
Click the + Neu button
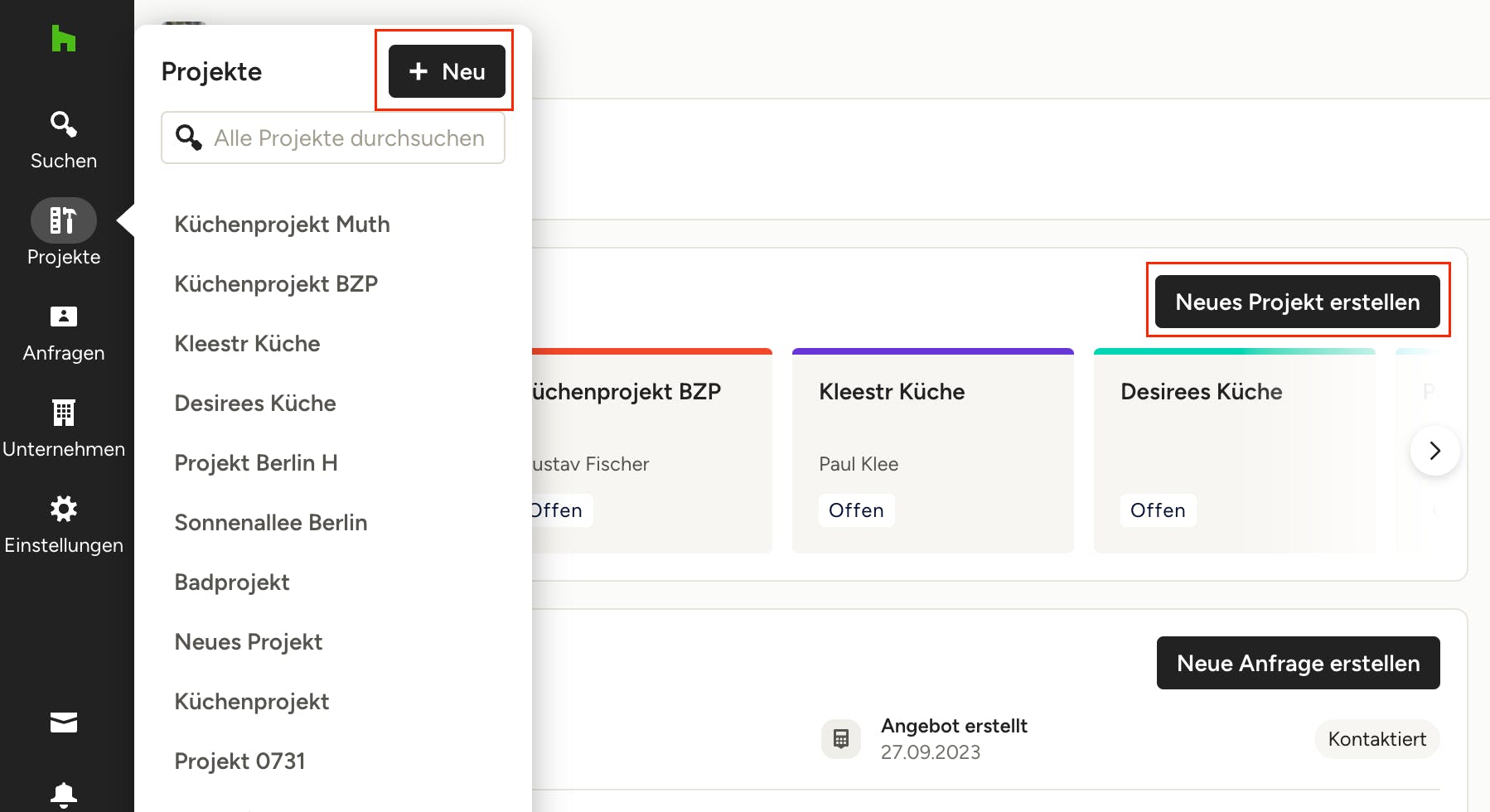coord(447,71)
